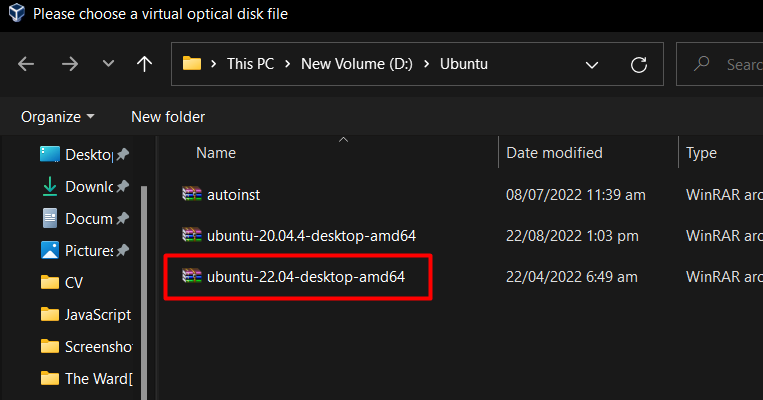Create a New folder
763x400 pixels.
168,117
